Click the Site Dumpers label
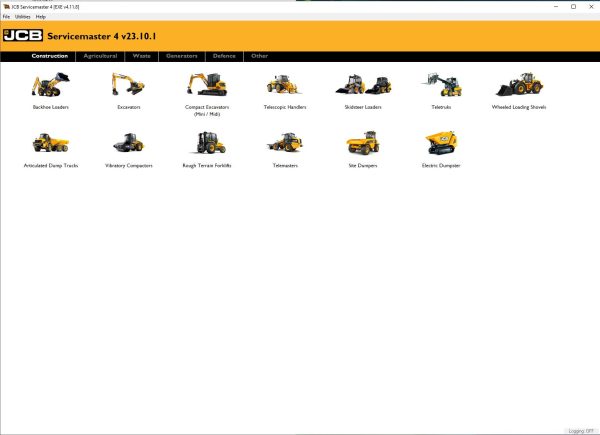This screenshot has width=600, height=435. click(x=363, y=166)
